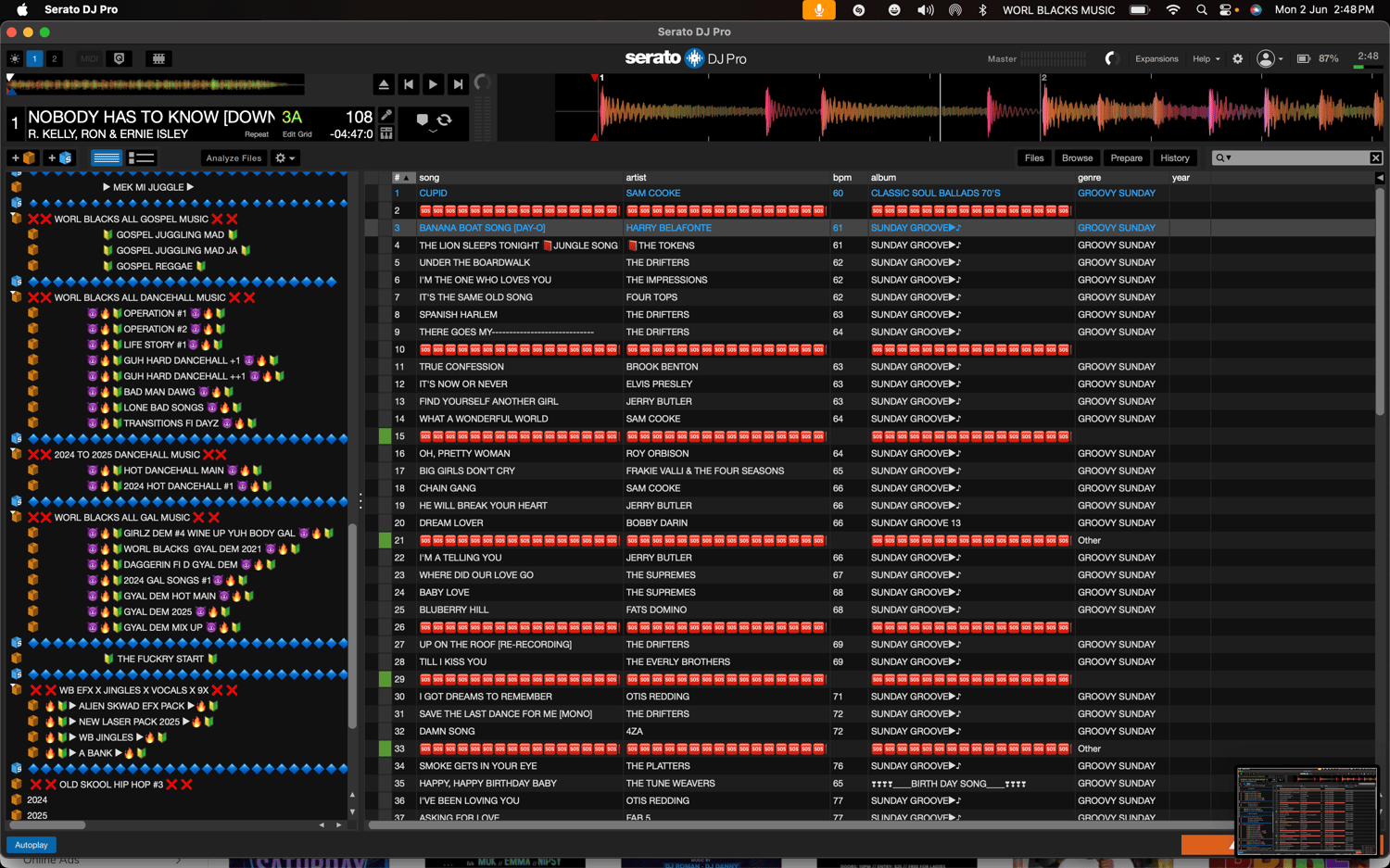1390x868 pixels.
Task: Click Edit Grid on deck 1
Action: point(297,134)
